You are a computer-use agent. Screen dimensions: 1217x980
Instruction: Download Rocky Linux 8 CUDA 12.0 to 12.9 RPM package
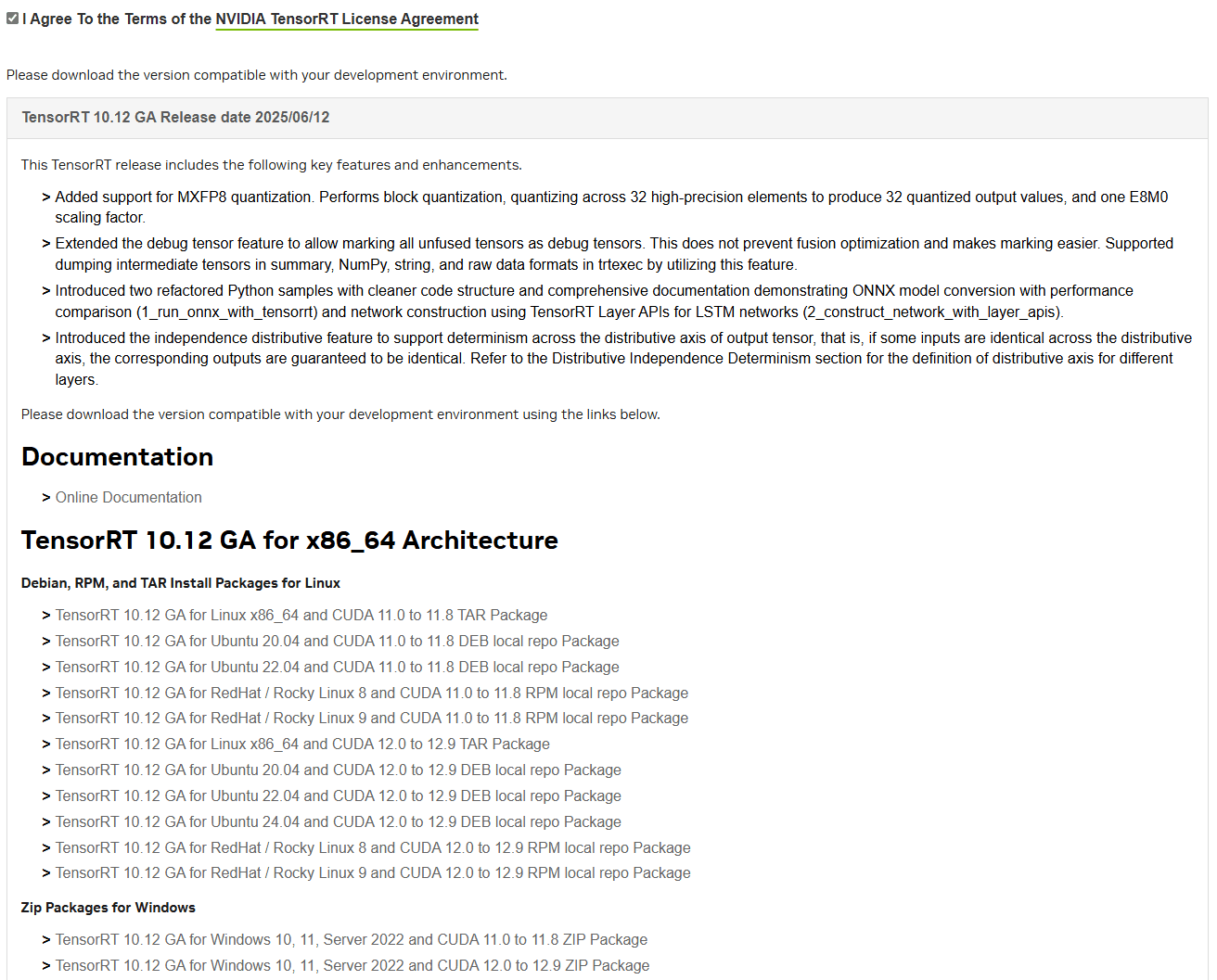[x=373, y=848]
